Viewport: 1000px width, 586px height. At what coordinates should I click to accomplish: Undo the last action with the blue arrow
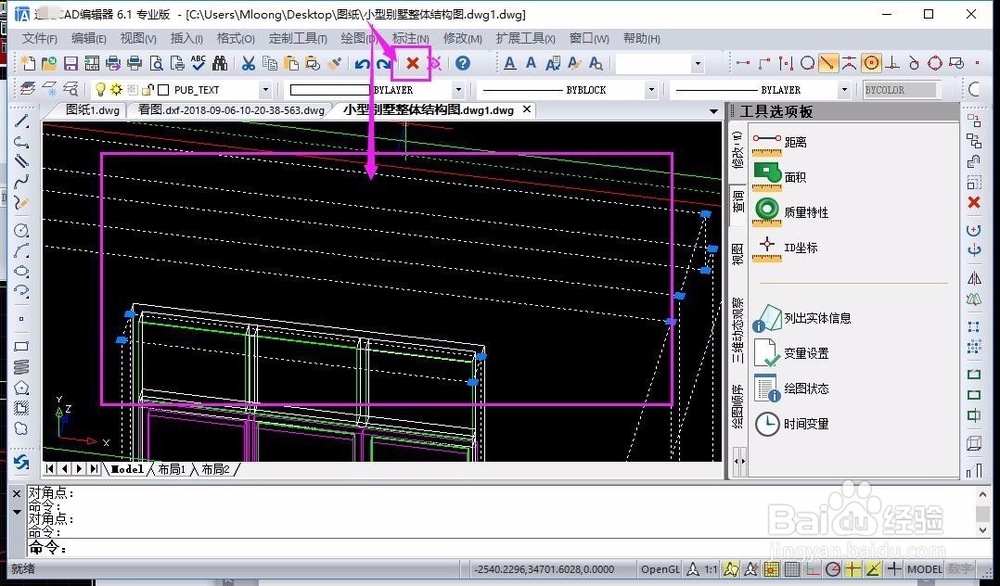tap(362, 63)
